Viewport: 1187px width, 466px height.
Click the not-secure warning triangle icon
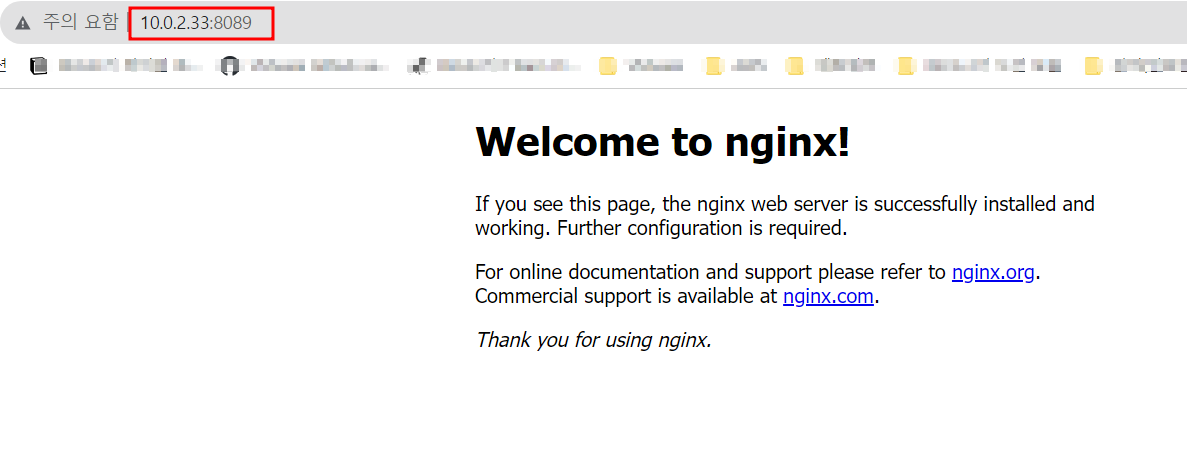pyautogui.click(x=23, y=23)
